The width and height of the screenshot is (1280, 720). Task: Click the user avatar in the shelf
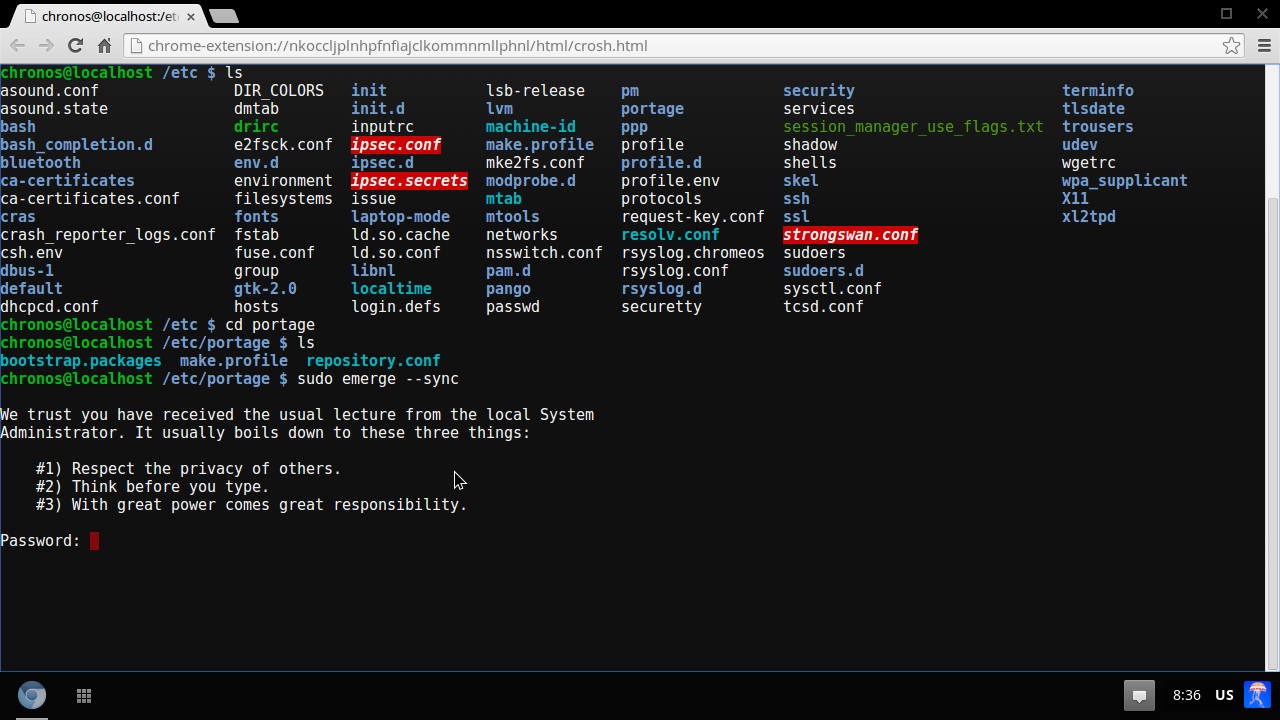[1257, 695]
